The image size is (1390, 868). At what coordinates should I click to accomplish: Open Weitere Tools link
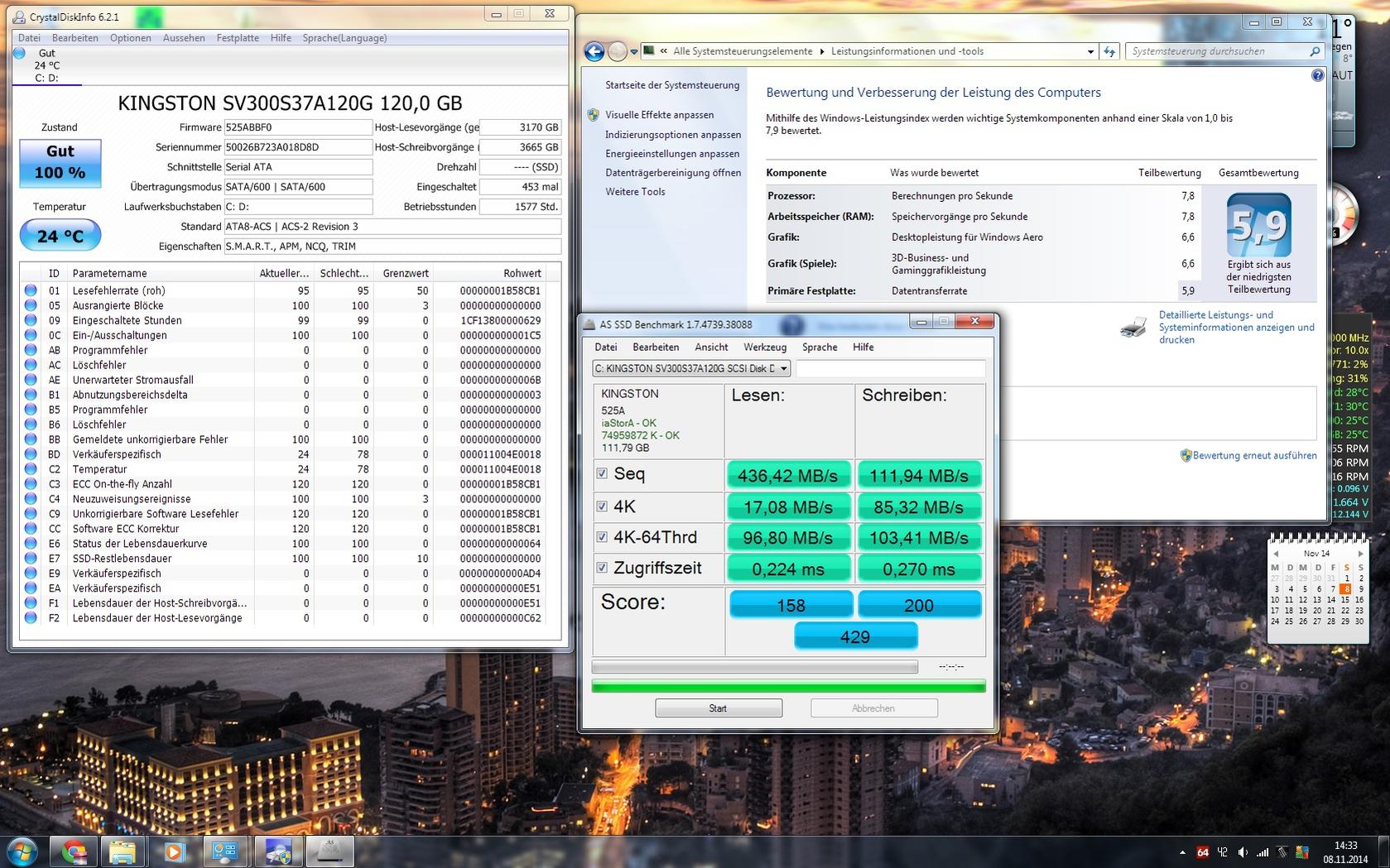(x=635, y=192)
